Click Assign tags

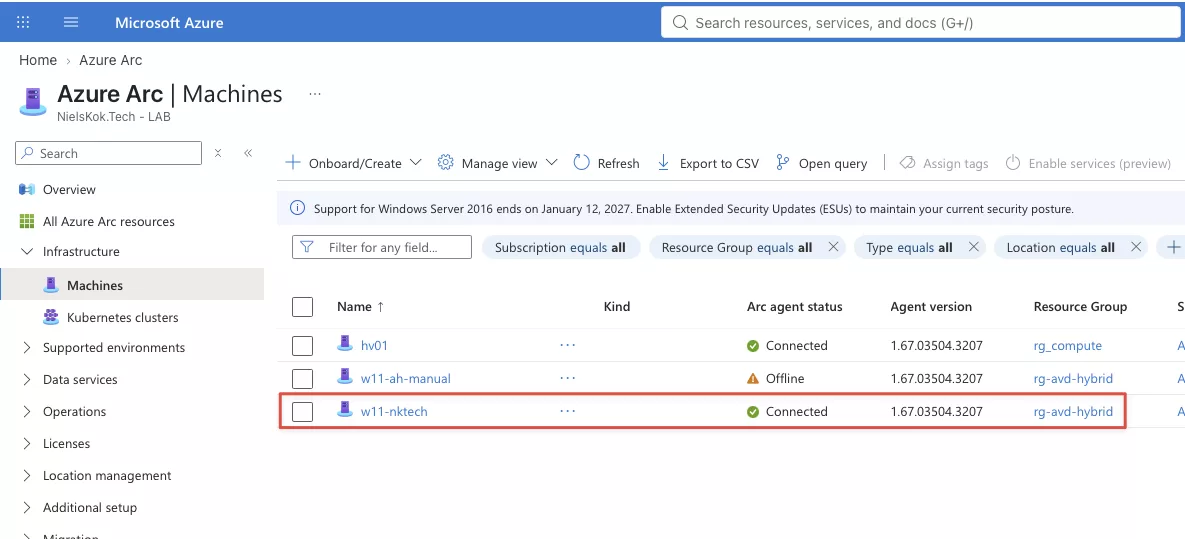pos(945,163)
